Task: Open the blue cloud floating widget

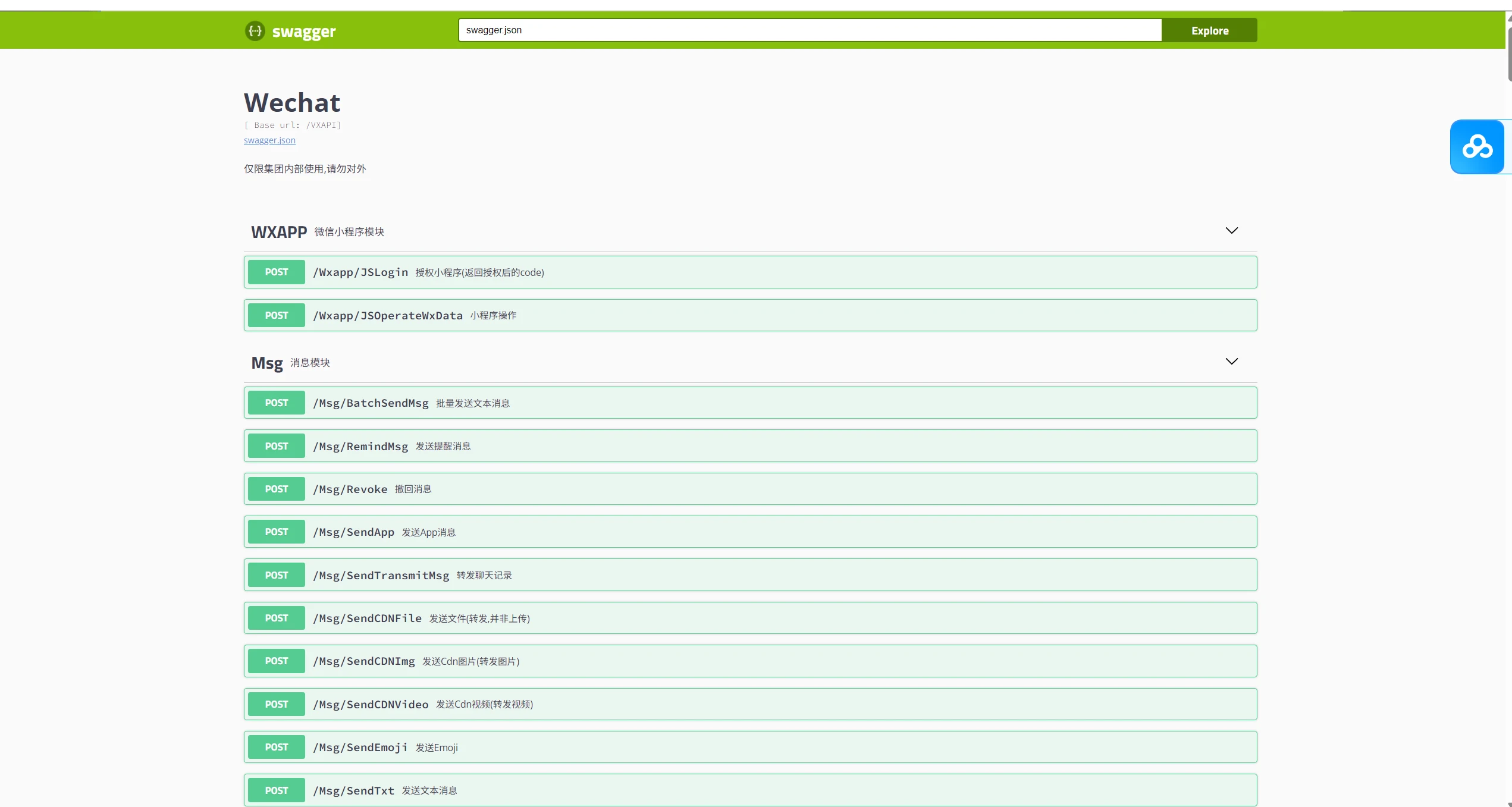Action: pos(1477,147)
